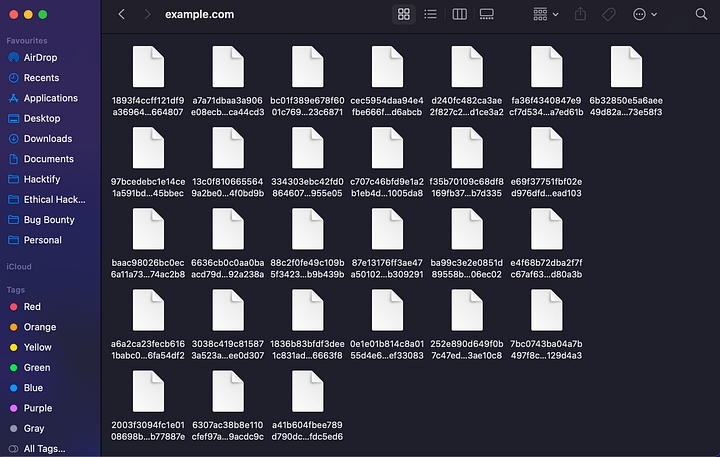The height and width of the screenshot is (457, 720).
Task: Select file icon 13c0f810665564
Action: click(x=228, y=148)
